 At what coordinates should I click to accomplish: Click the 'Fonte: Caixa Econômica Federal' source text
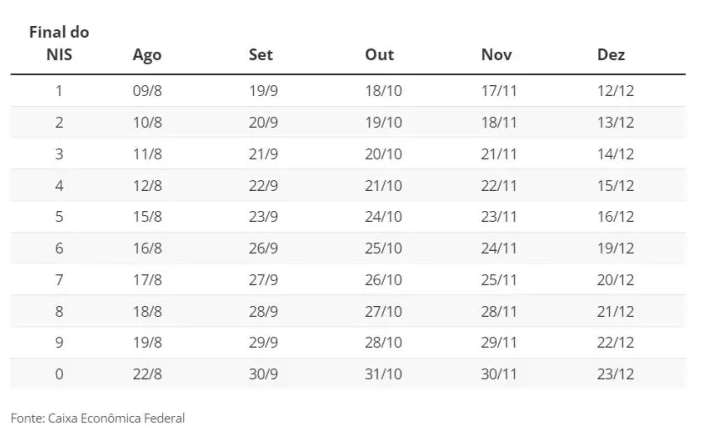pos(98,418)
